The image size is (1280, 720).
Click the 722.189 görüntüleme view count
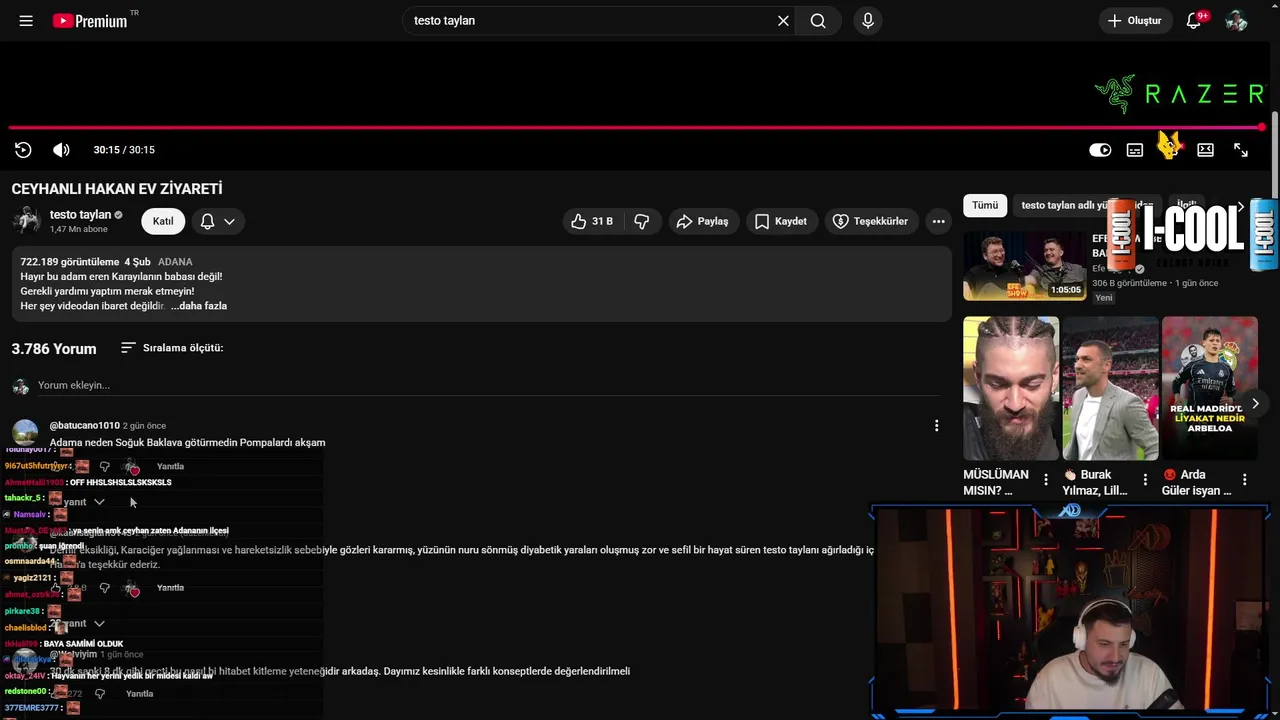point(69,262)
